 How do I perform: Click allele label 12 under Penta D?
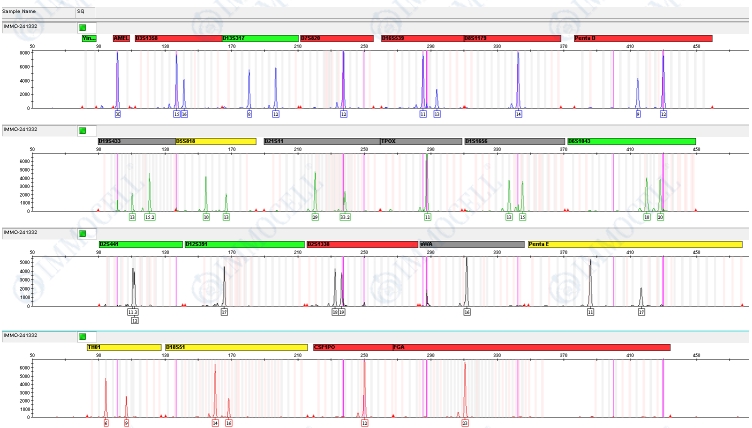663,114
